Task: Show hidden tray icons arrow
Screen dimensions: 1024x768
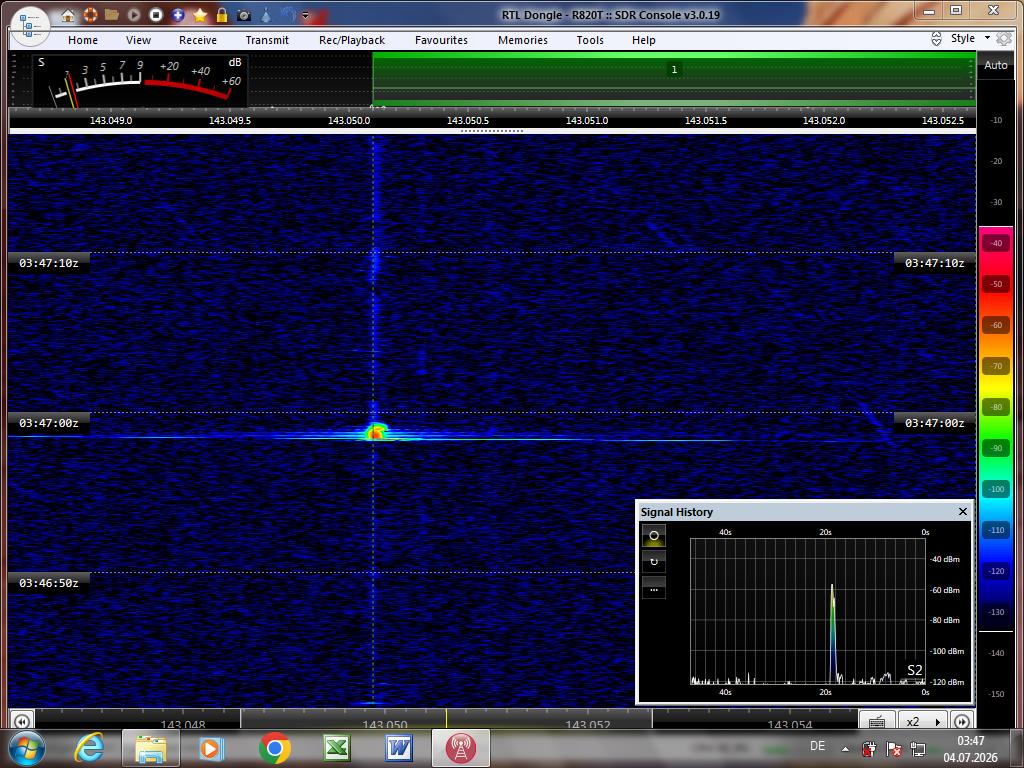Action: click(845, 749)
